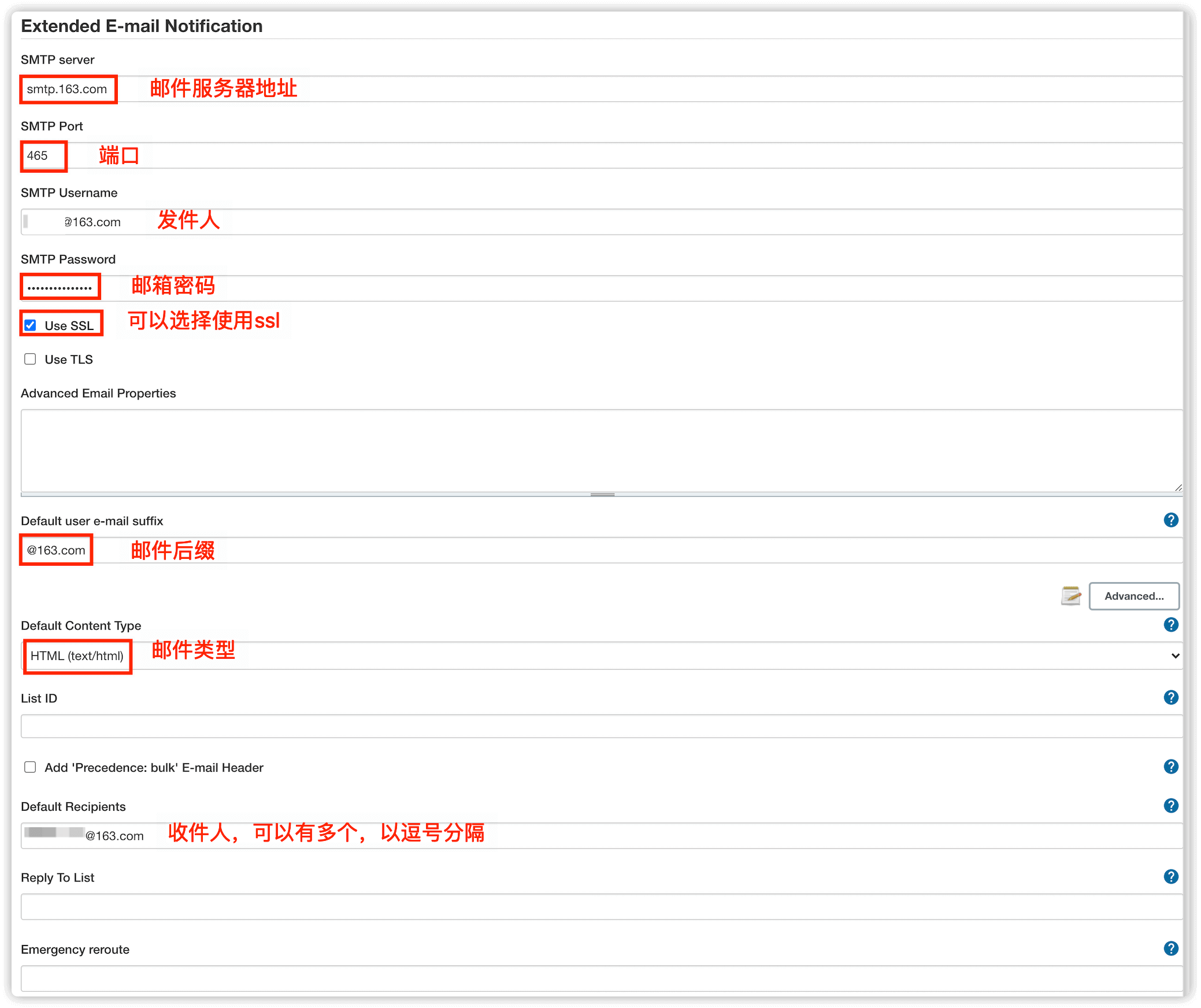
Task: Click the Extended E-mail Notification heading
Action: [x=142, y=26]
